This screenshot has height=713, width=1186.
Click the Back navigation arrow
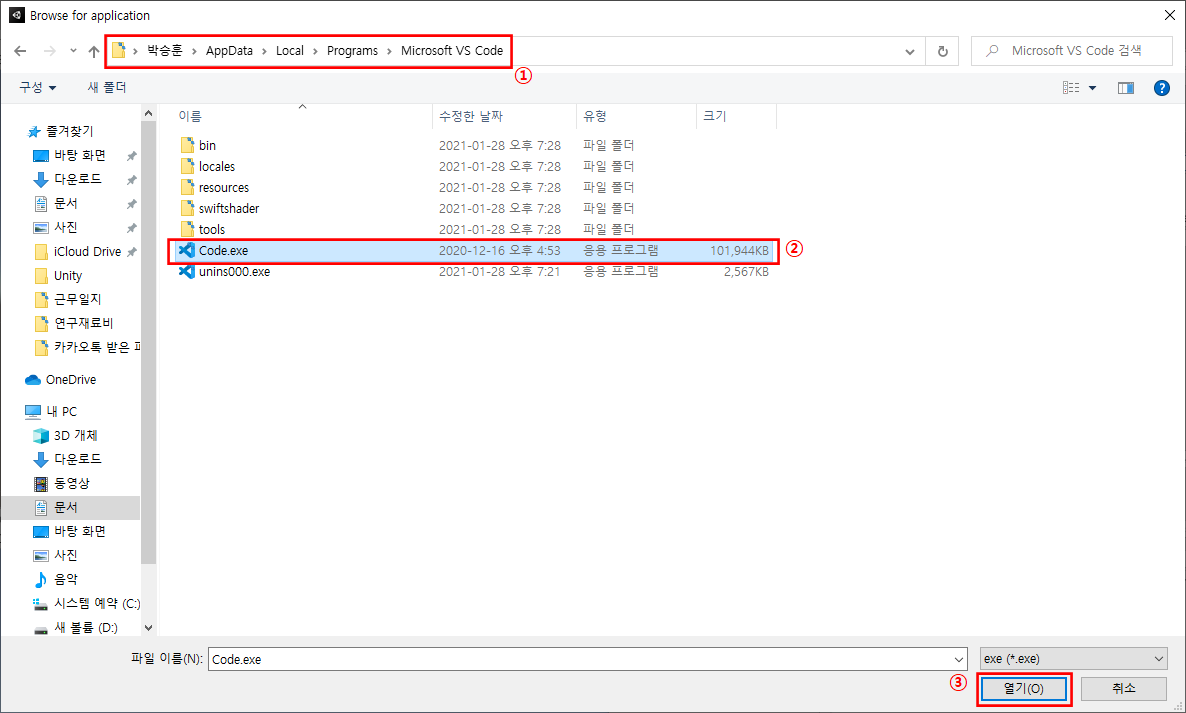tap(20, 51)
